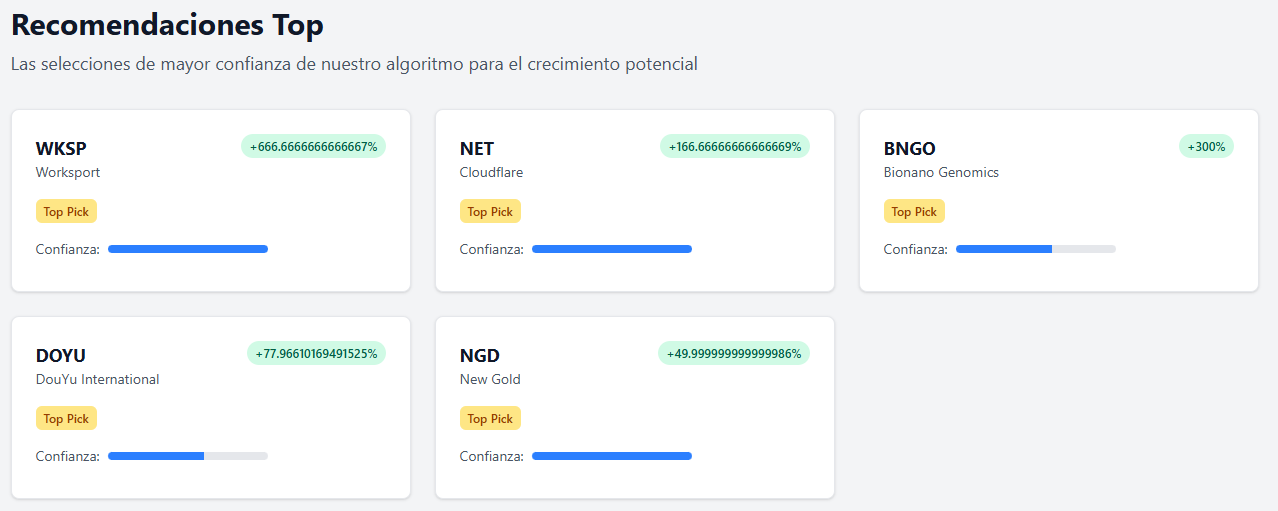
Task: Click Top Pick tag on DouYu International card
Action: point(66,419)
